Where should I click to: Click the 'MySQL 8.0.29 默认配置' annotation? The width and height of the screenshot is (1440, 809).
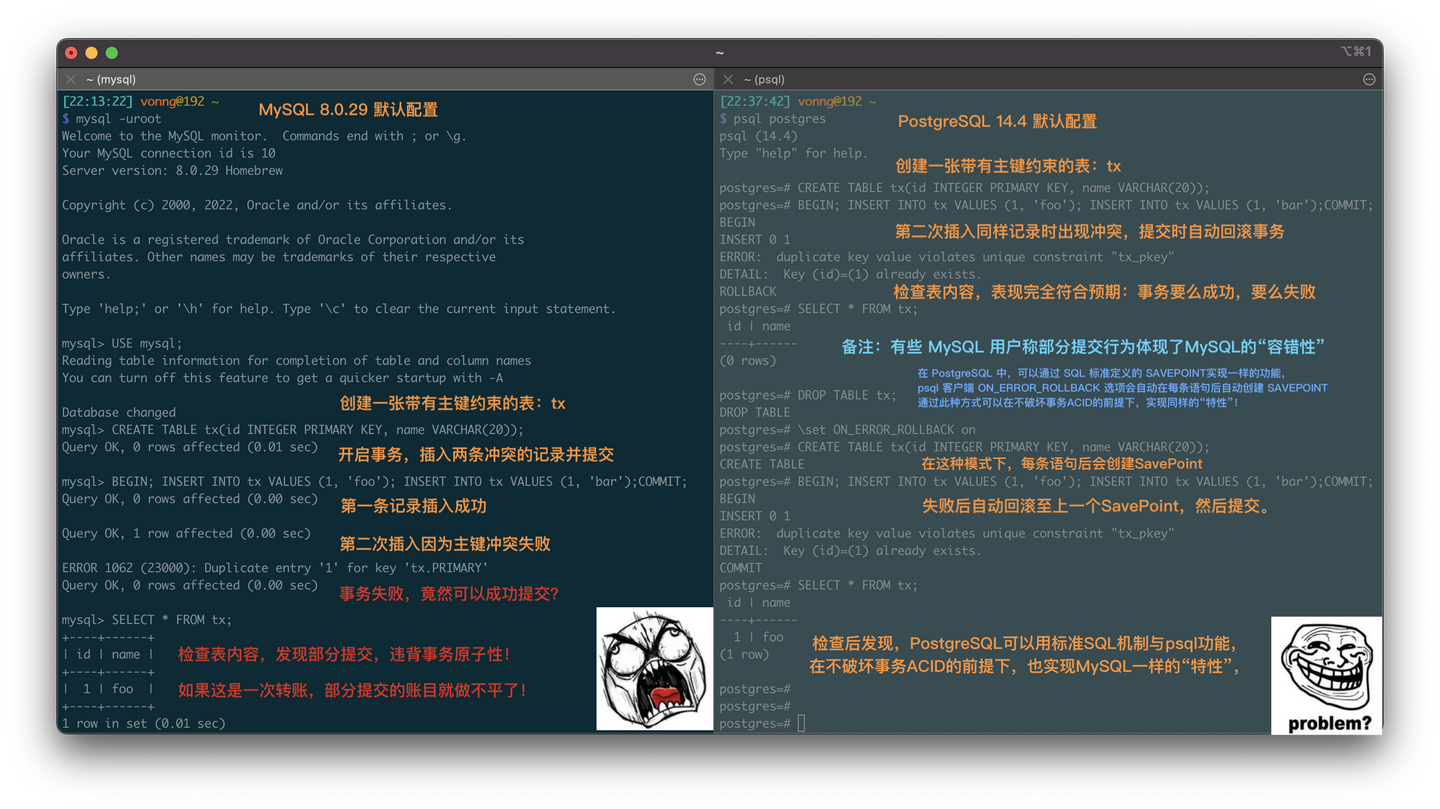tap(348, 109)
